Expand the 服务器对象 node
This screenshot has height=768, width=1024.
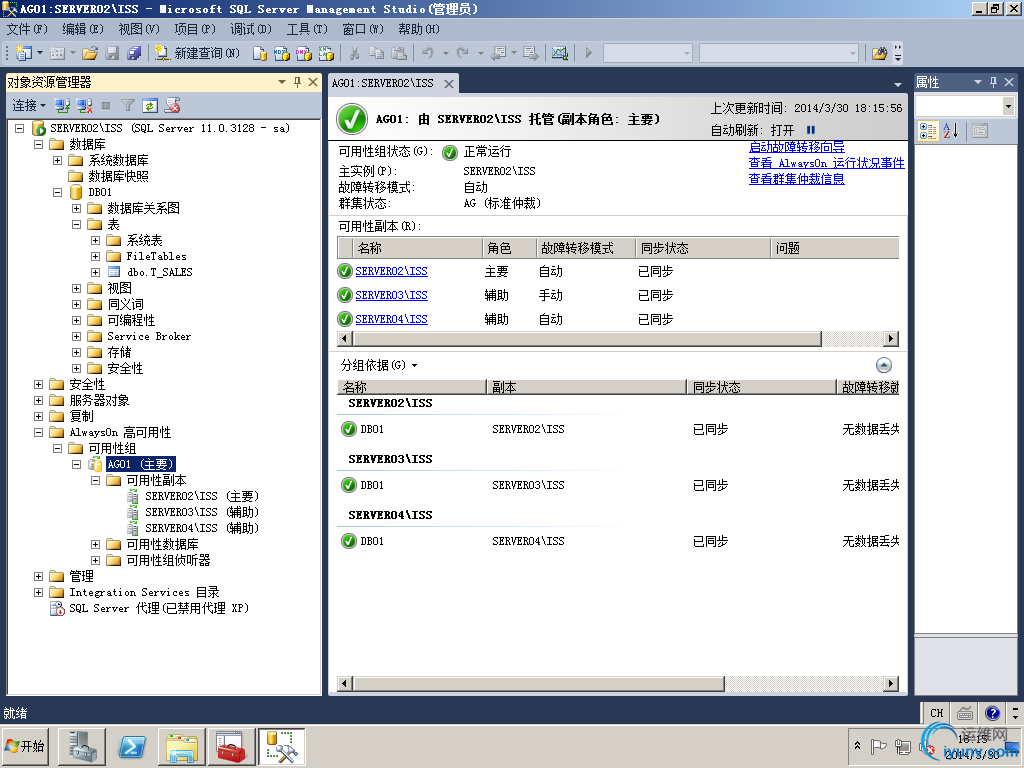tap(39, 400)
